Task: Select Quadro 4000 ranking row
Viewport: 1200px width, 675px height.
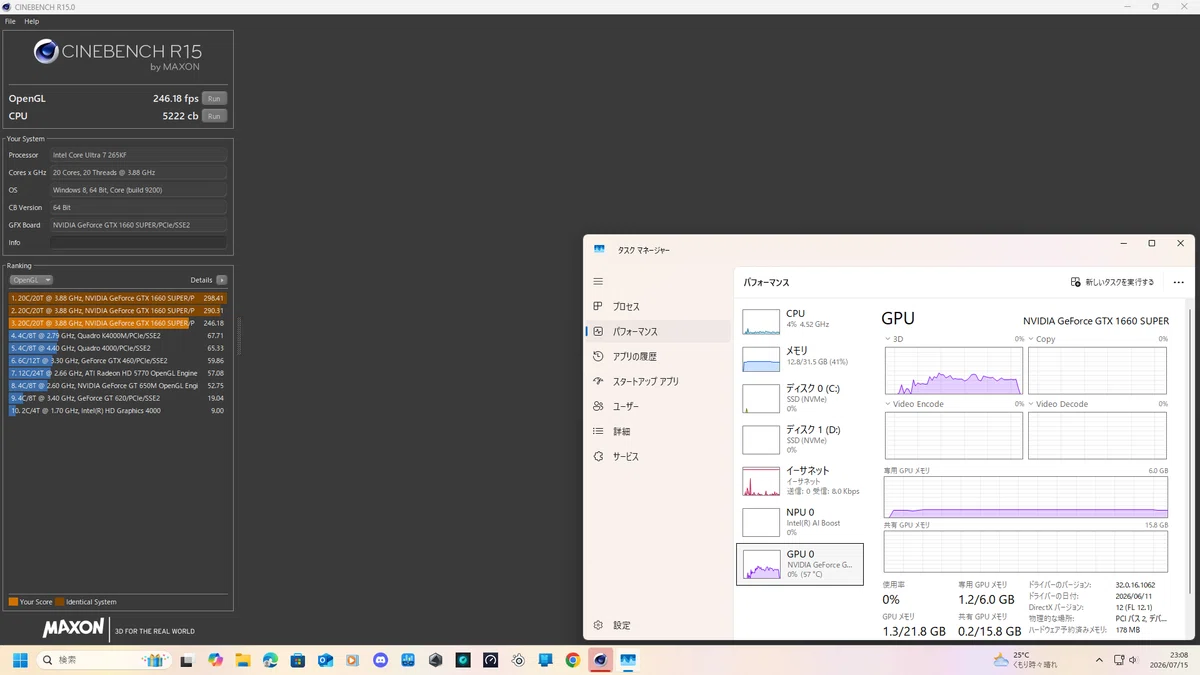Action: pyautogui.click(x=118, y=348)
